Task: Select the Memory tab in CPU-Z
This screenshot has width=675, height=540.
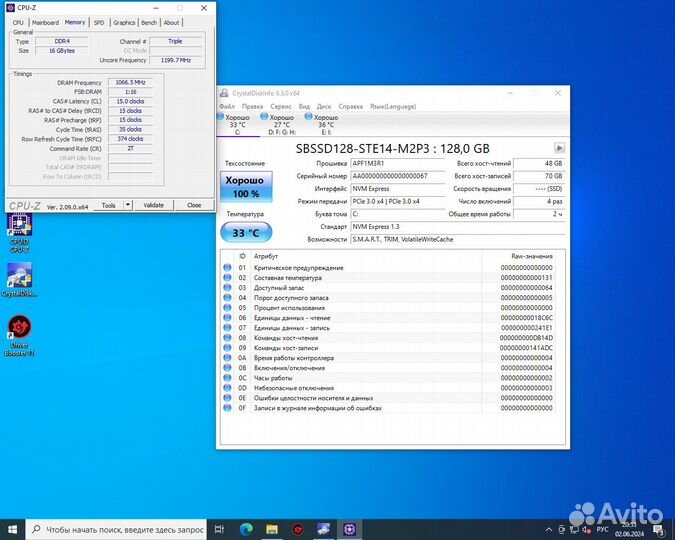Action: click(75, 22)
